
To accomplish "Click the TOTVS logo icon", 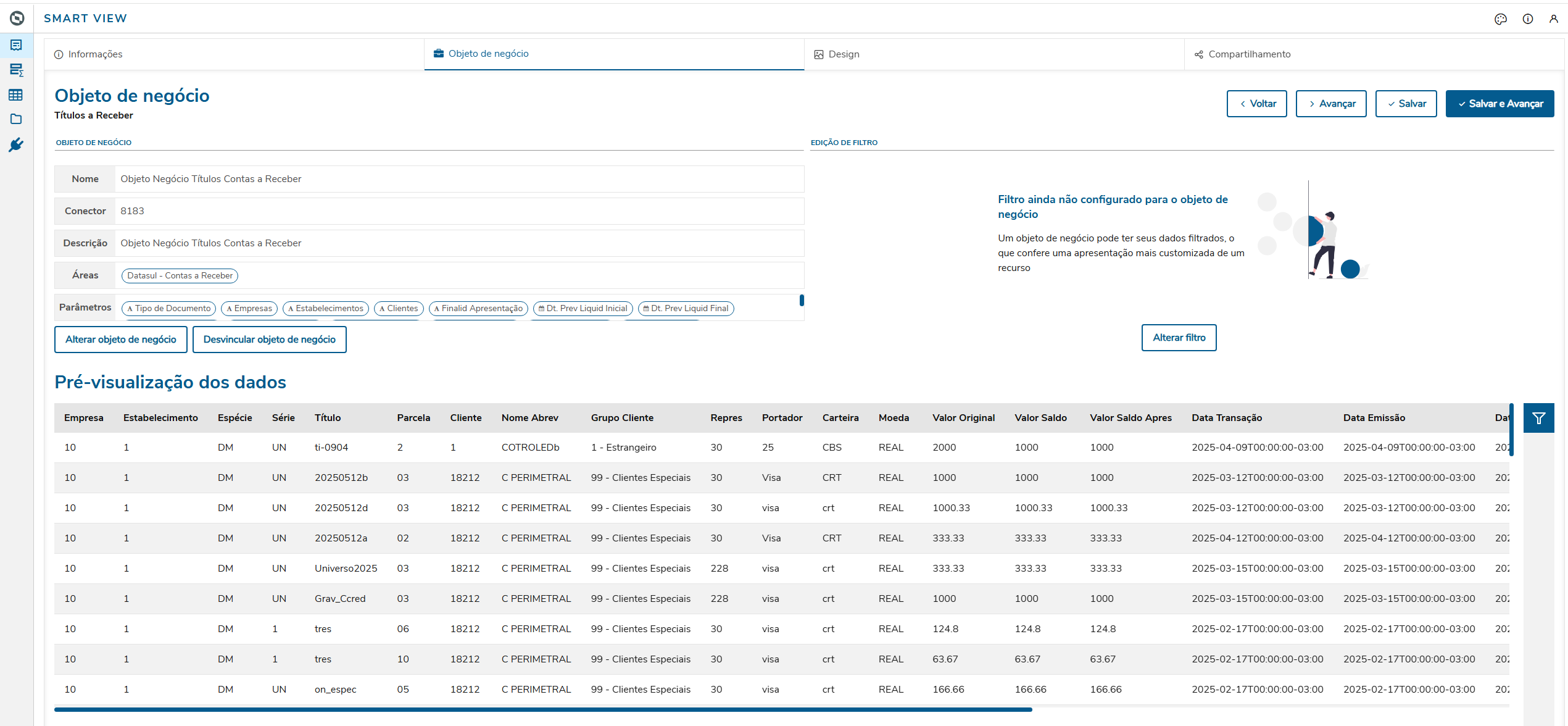I will pyautogui.click(x=17, y=18).
